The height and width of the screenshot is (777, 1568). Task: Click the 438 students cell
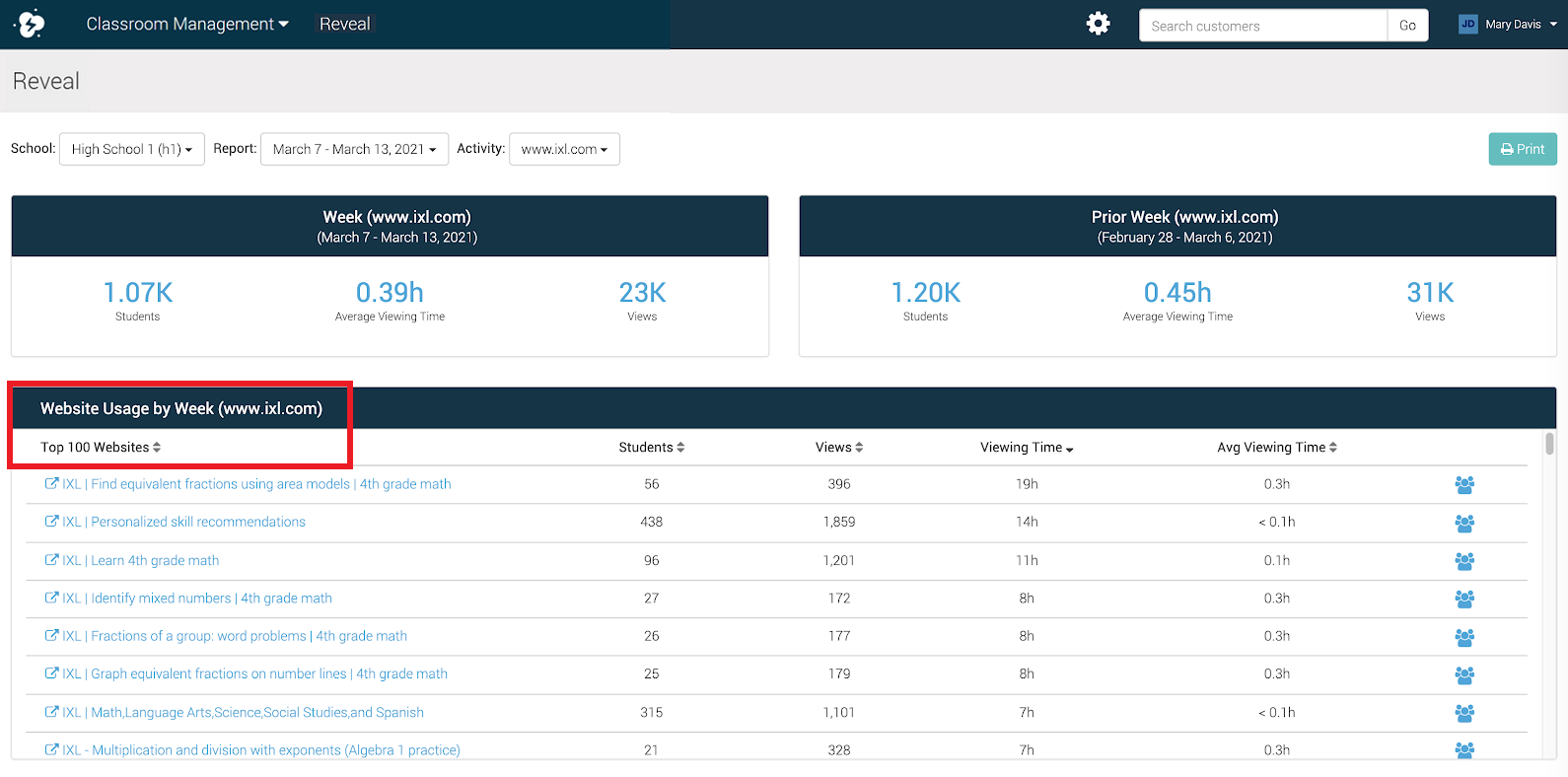[x=652, y=522]
